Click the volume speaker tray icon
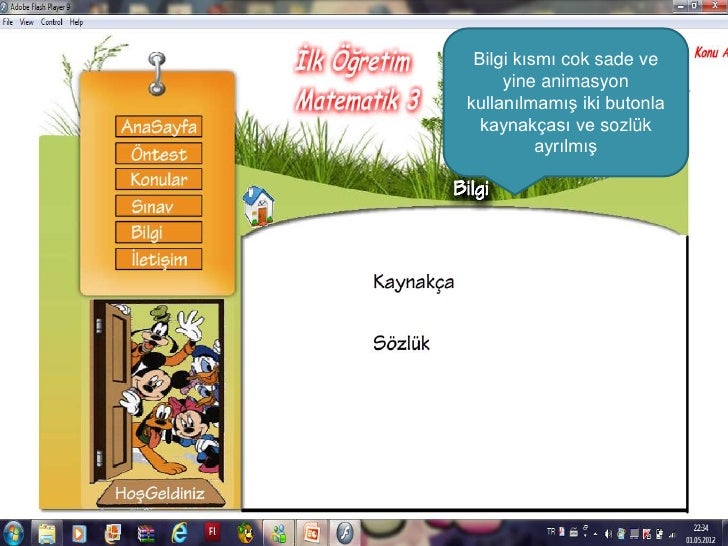The width and height of the screenshot is (728, 546). tap(608, 534)
